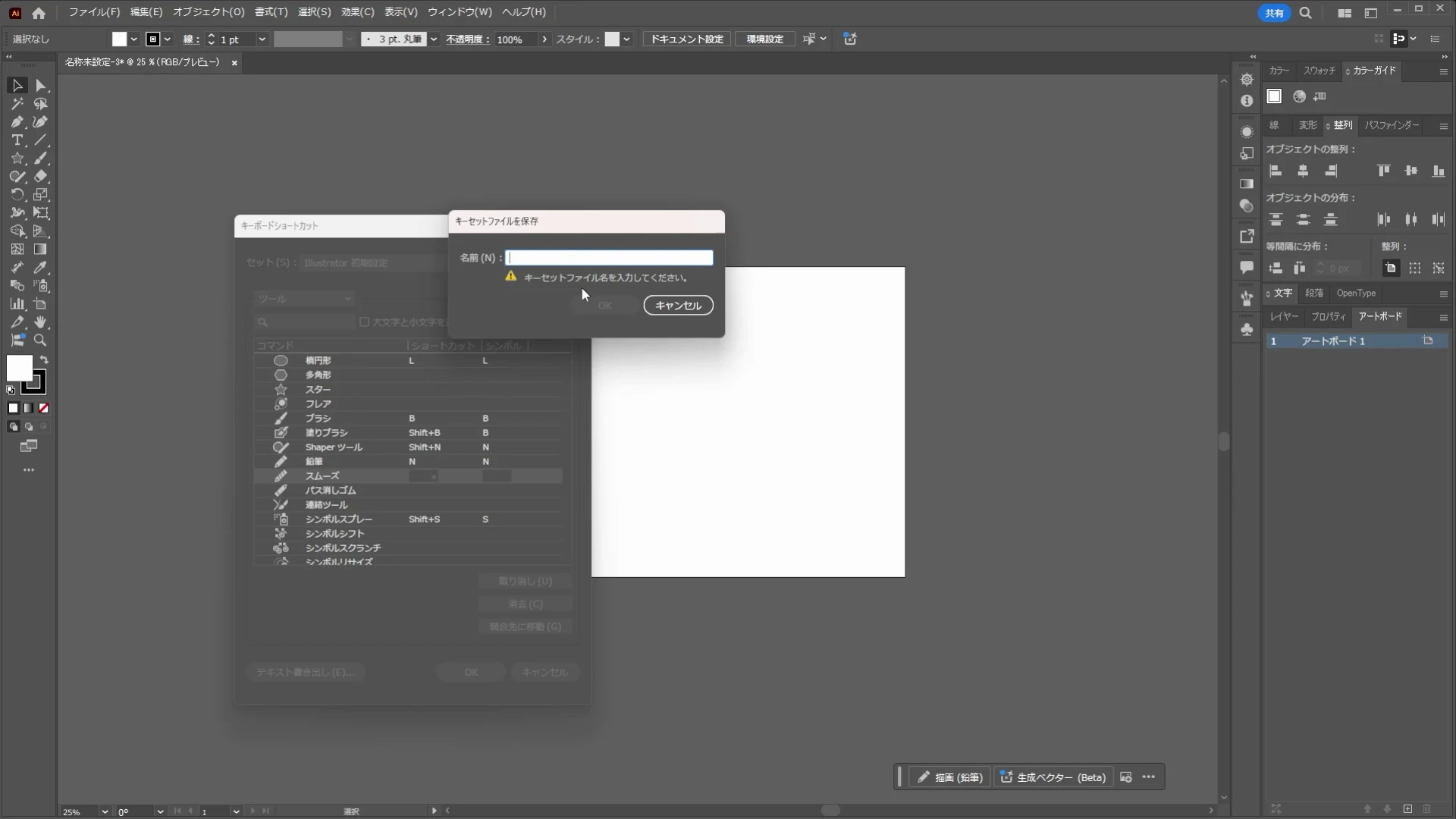
Task: Select the Pen tool
Action: 17,122
